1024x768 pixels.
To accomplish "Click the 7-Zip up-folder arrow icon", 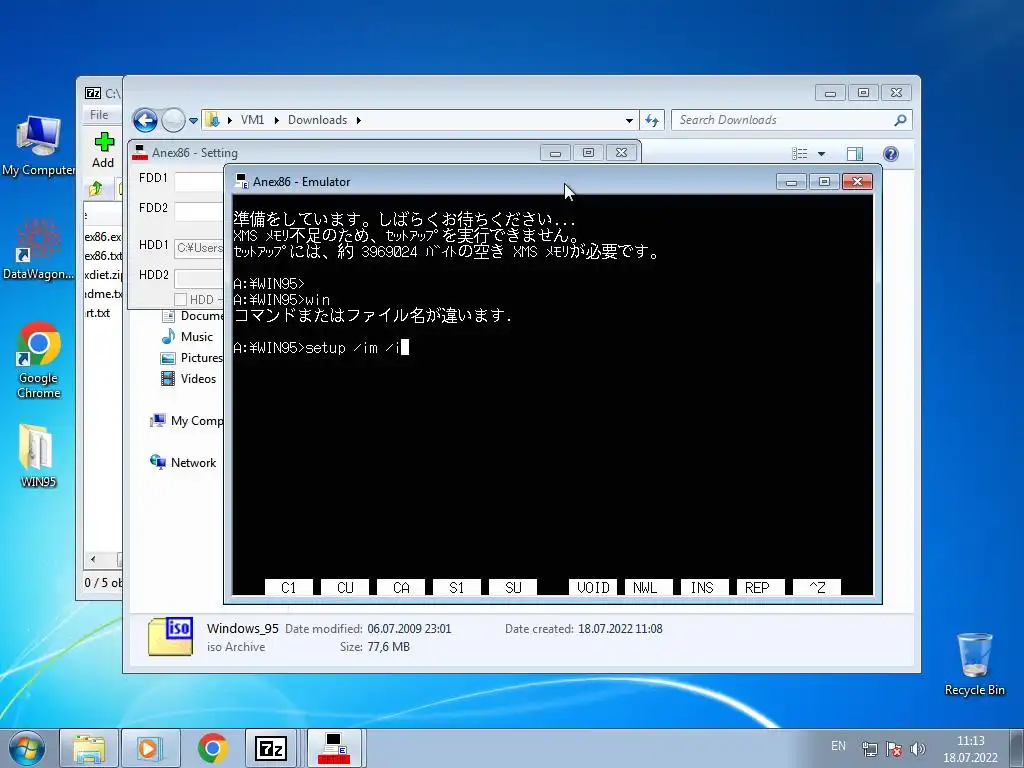I will (x=95, y=189).
